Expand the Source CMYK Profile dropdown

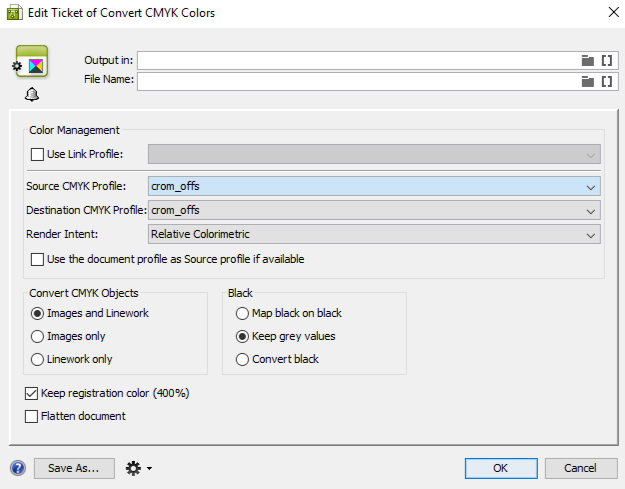[x=374, y=185]
